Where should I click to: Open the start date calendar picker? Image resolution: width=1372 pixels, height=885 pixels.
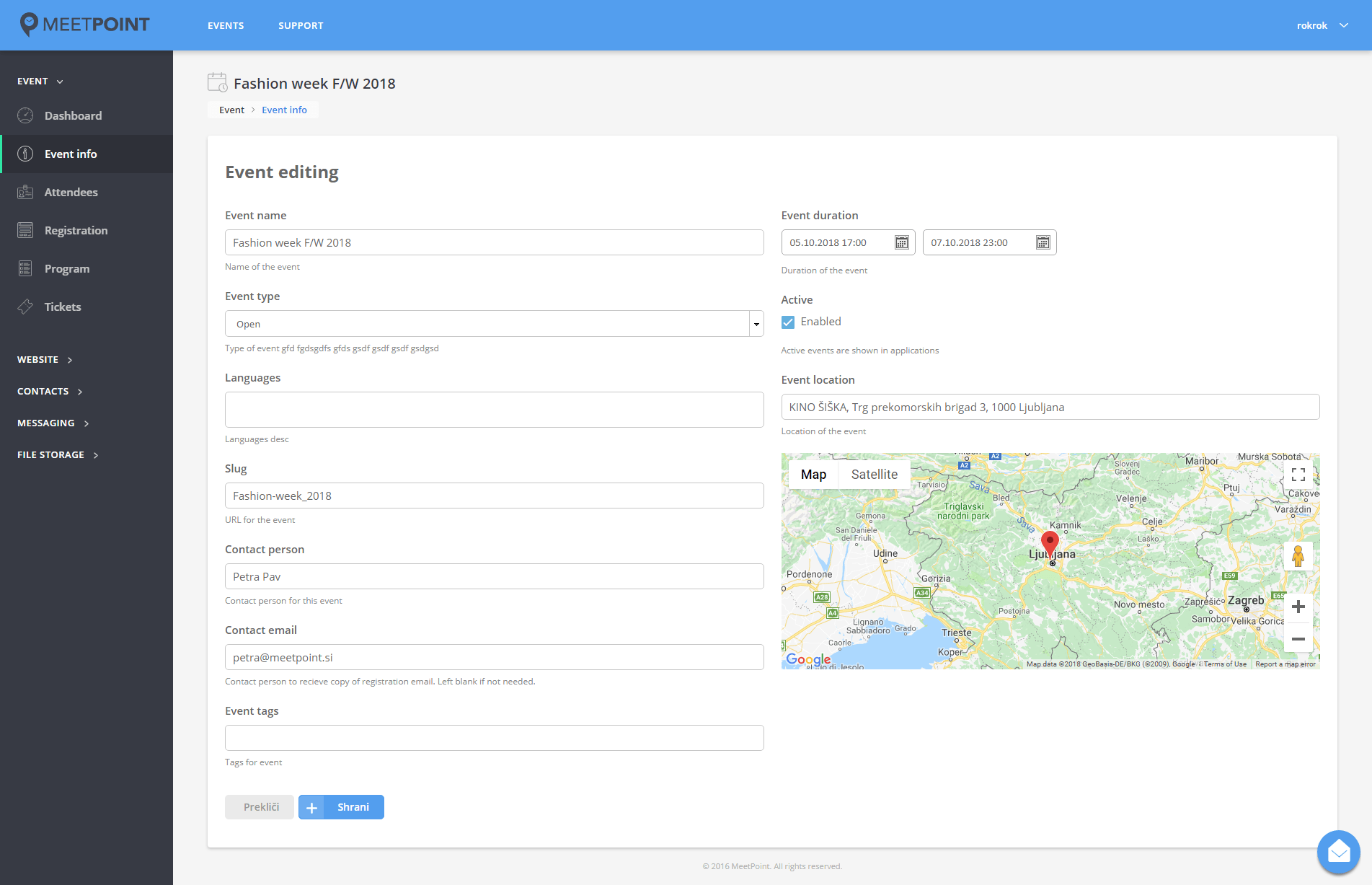901,243
